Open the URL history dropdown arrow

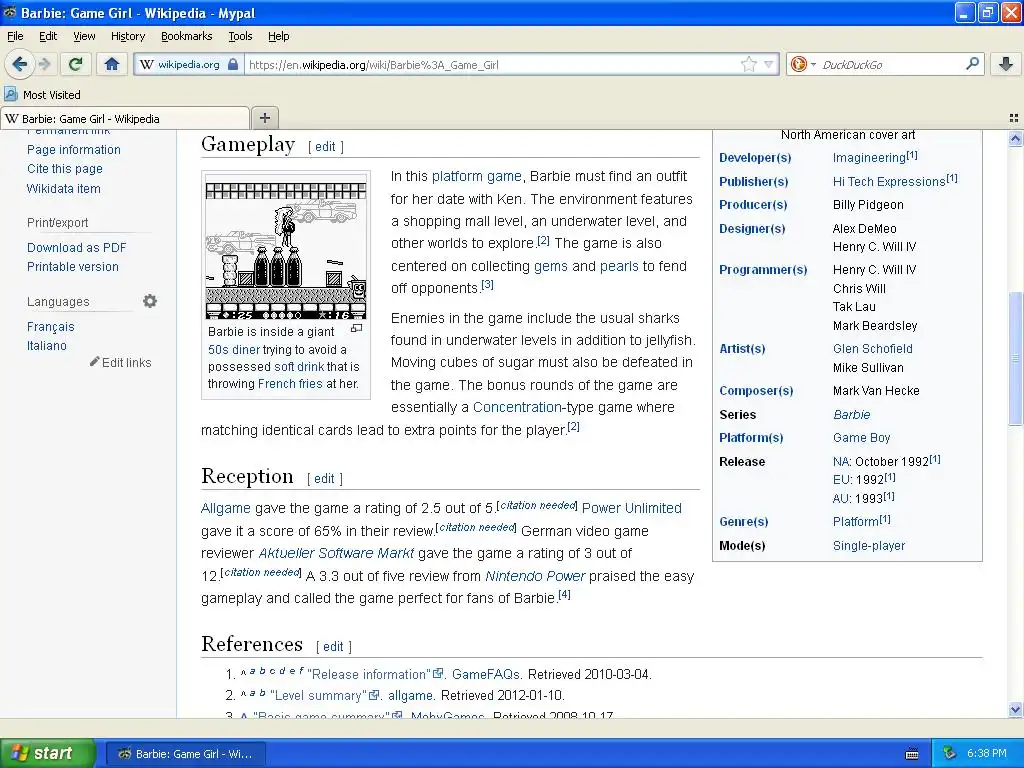[769, 64]
